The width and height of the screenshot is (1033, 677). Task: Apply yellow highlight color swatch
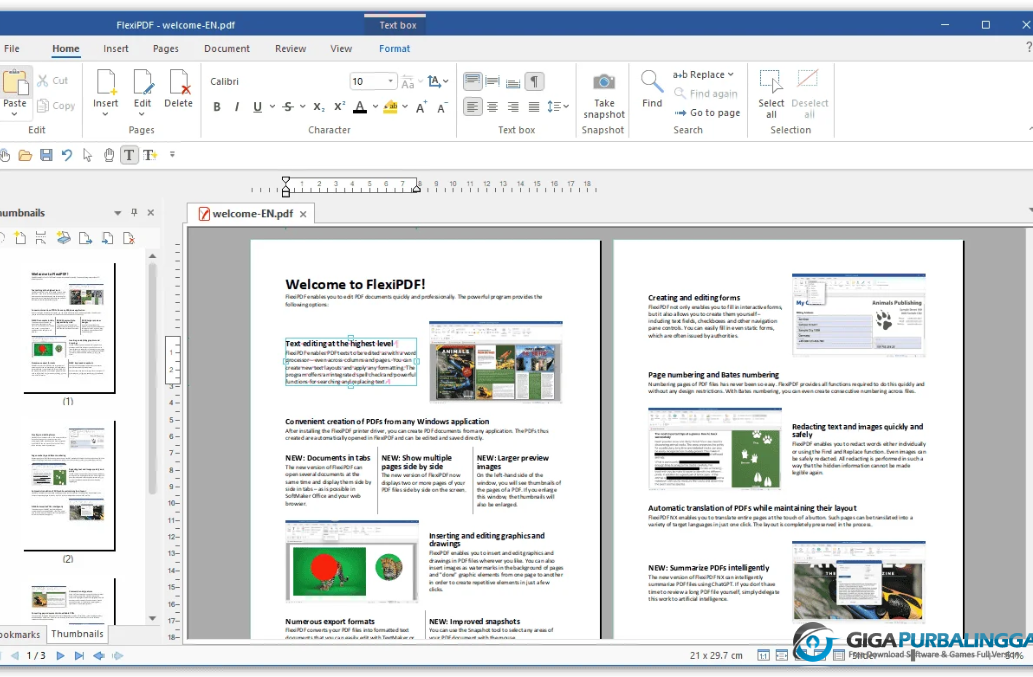coord(391,107)
